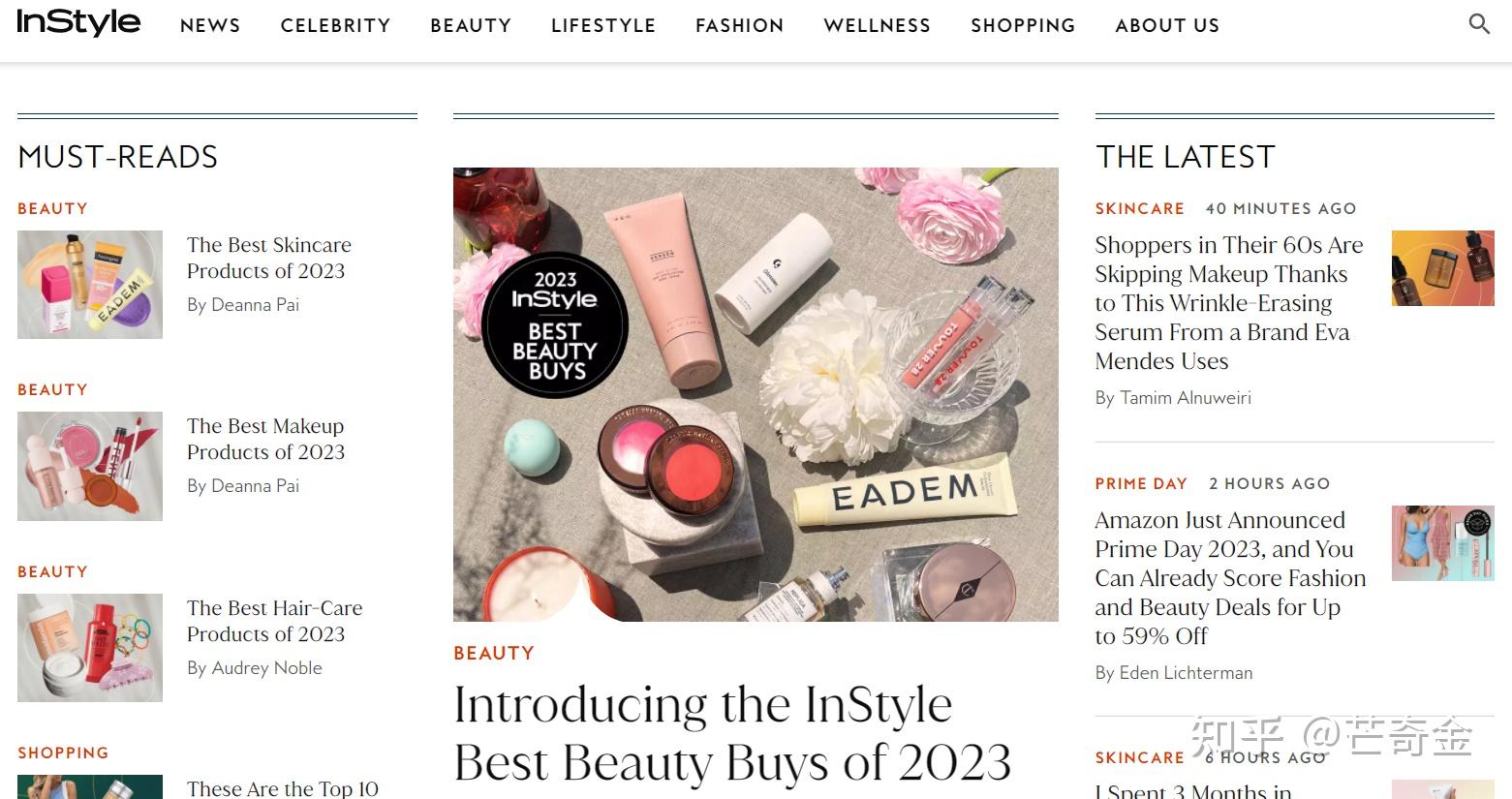Open the Amazon Prime Day 2023 headline
This screenshot has height=799, width=1512.
(1230, 578)
